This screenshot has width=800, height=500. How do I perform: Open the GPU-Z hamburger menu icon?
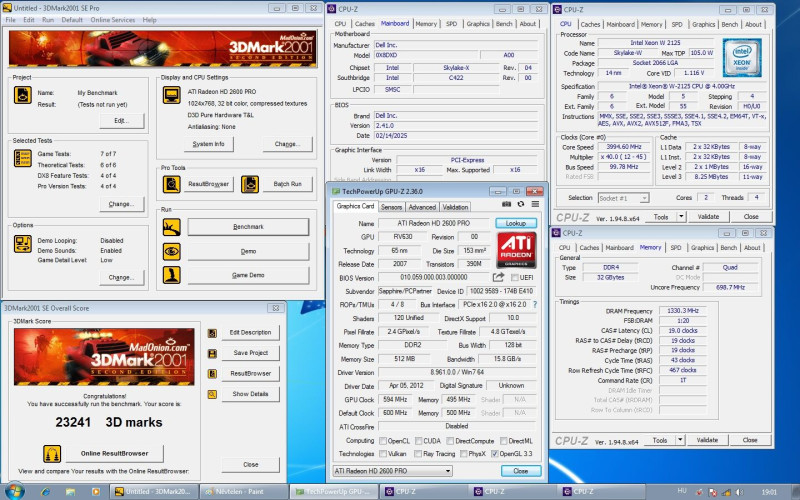(535, 206)
